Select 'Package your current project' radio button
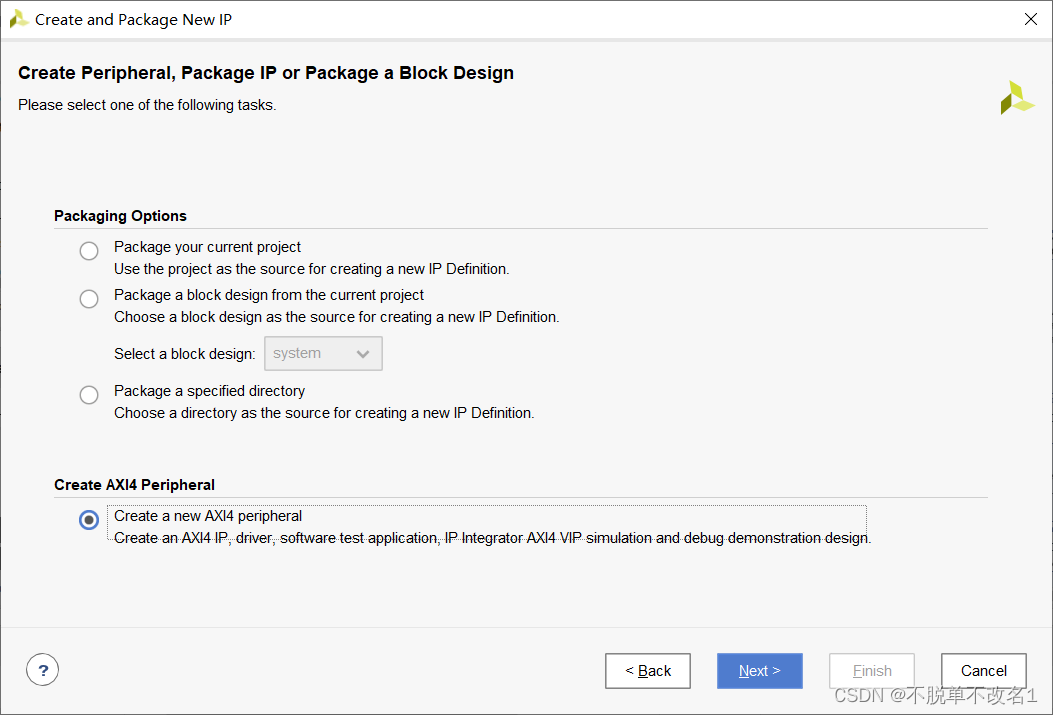The image size is (1053, 715). click(89, 250)
